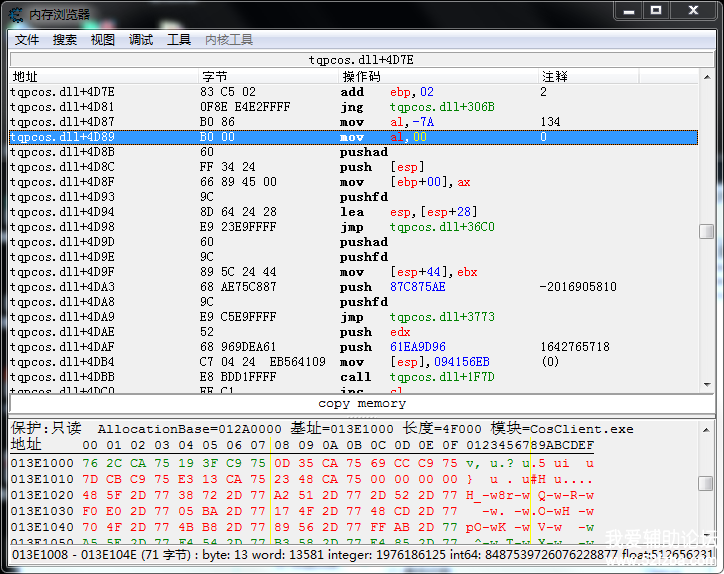Click hex row address 013E1040
Screen dimensions: 724x574
point(42,527)
